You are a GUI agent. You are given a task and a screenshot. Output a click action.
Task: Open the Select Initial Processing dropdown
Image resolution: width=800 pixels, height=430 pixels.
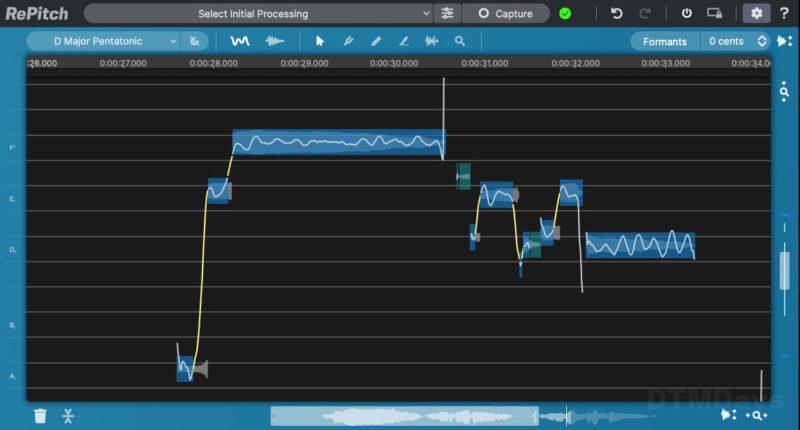pos(258,14)
